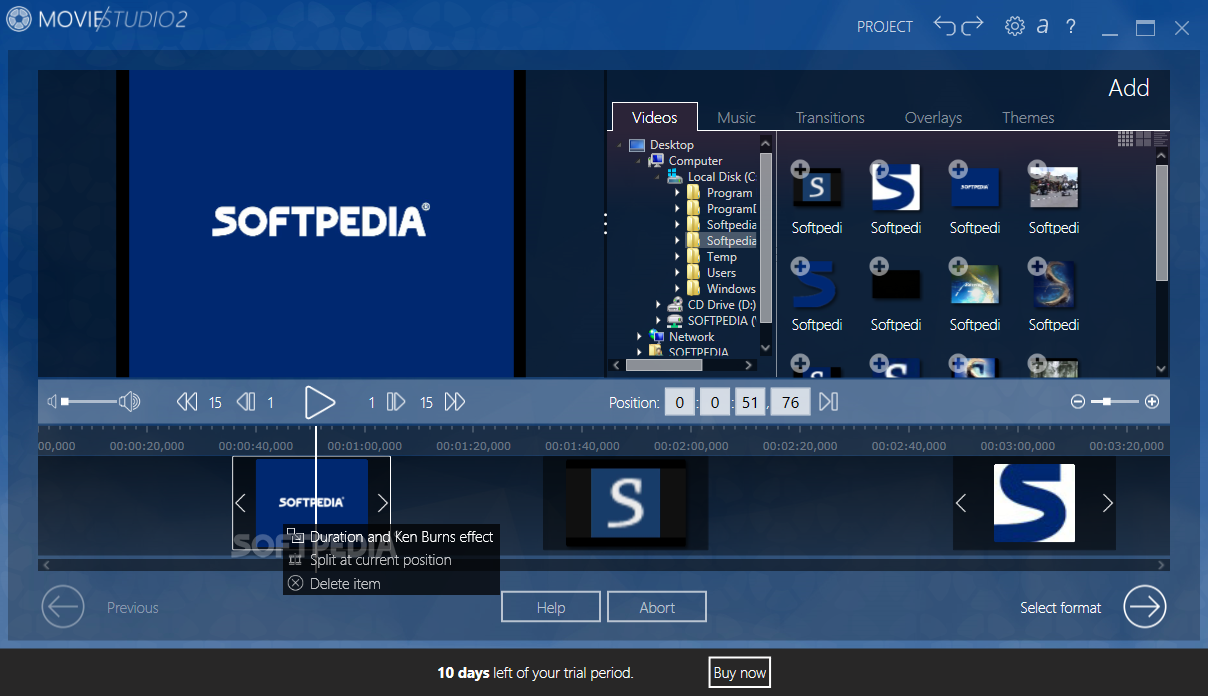Click the timeline horizontal scrollbar right arrow
This screenshot has height=696, width=1208.
coord(1161,565)
